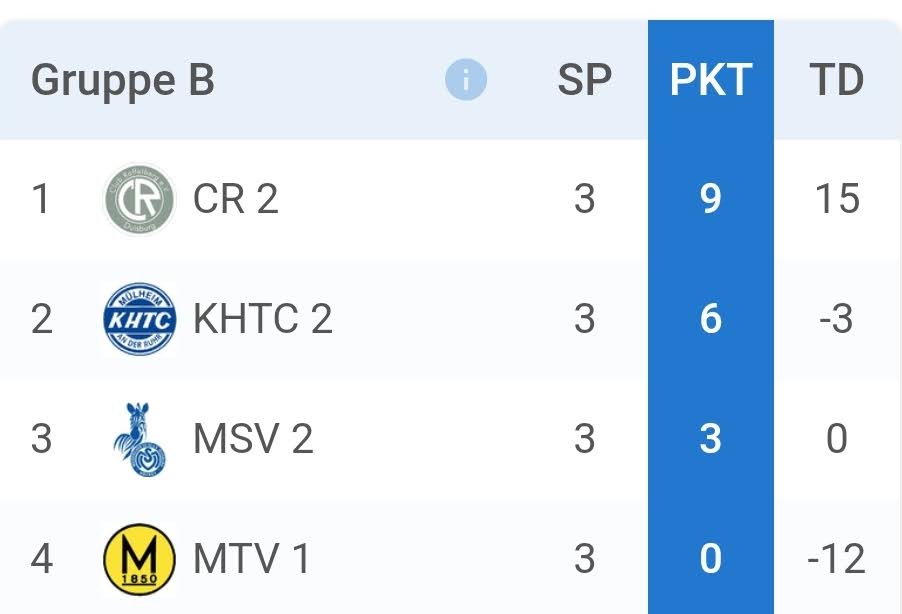Sort by the PKT column header
Image resolution: width=902 pixels, height=614 pixels.
(x=710, y=80)
